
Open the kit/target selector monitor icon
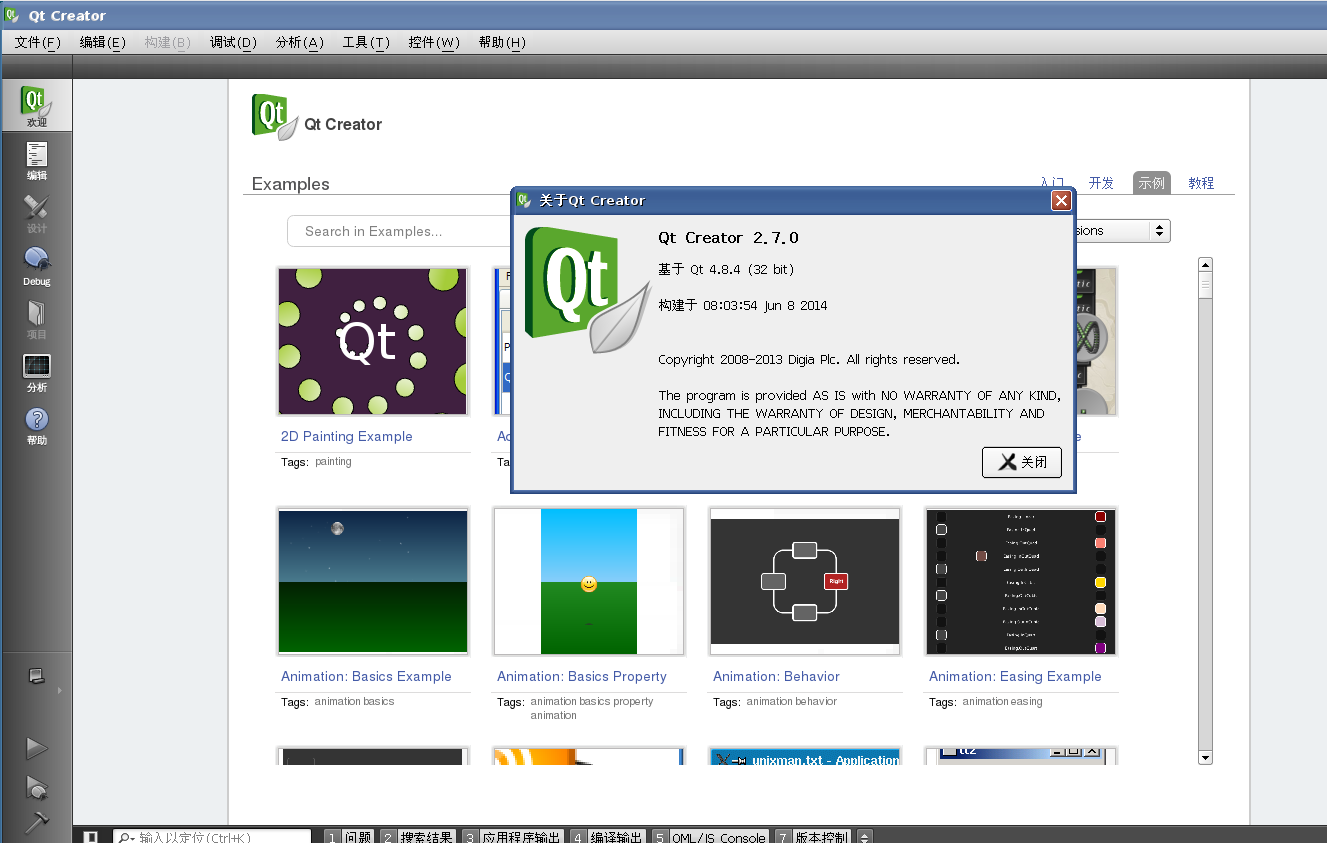pyautogui.click(x=36, y=677)
